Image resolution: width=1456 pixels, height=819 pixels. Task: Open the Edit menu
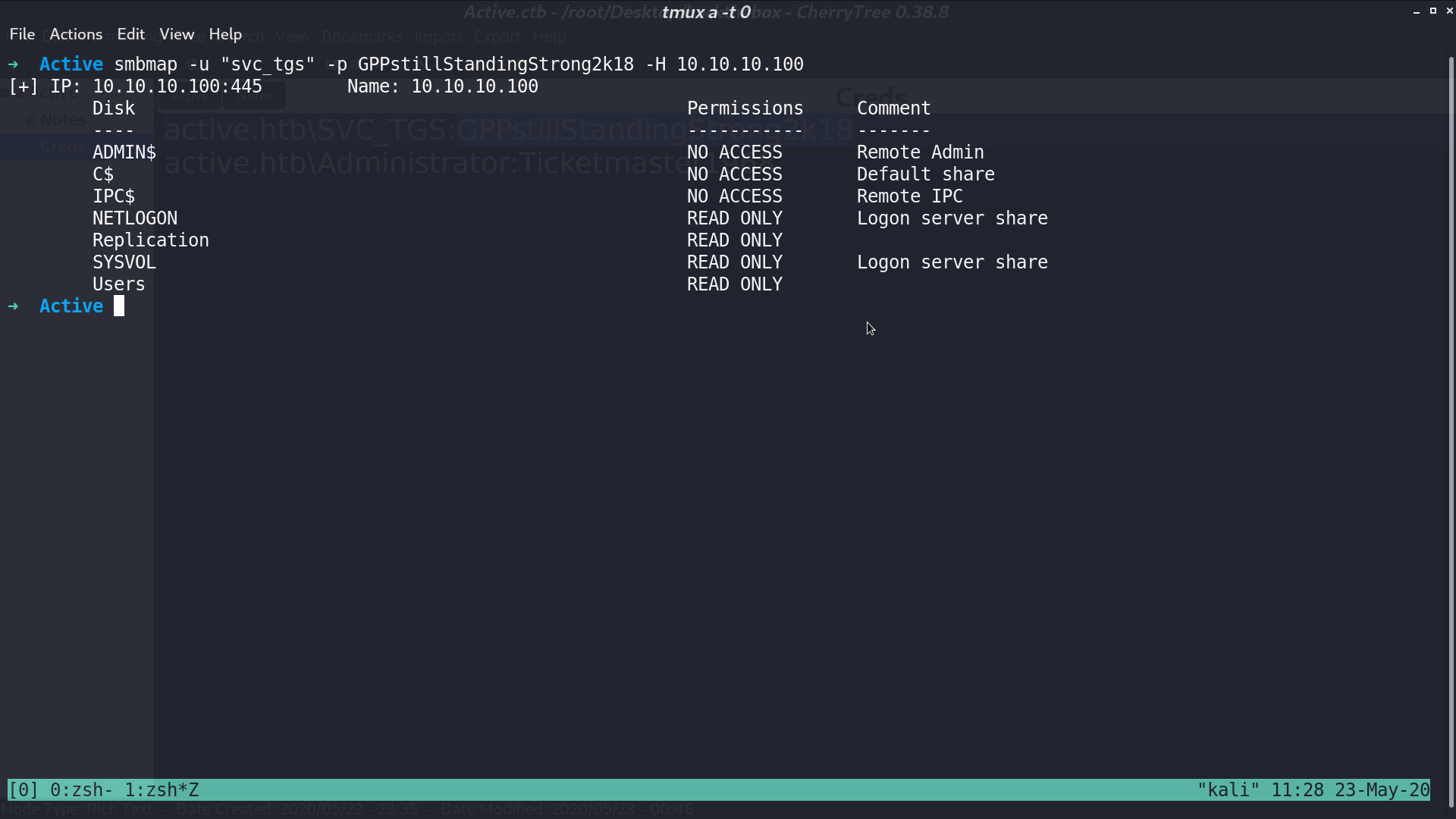[x=130, y=34]
